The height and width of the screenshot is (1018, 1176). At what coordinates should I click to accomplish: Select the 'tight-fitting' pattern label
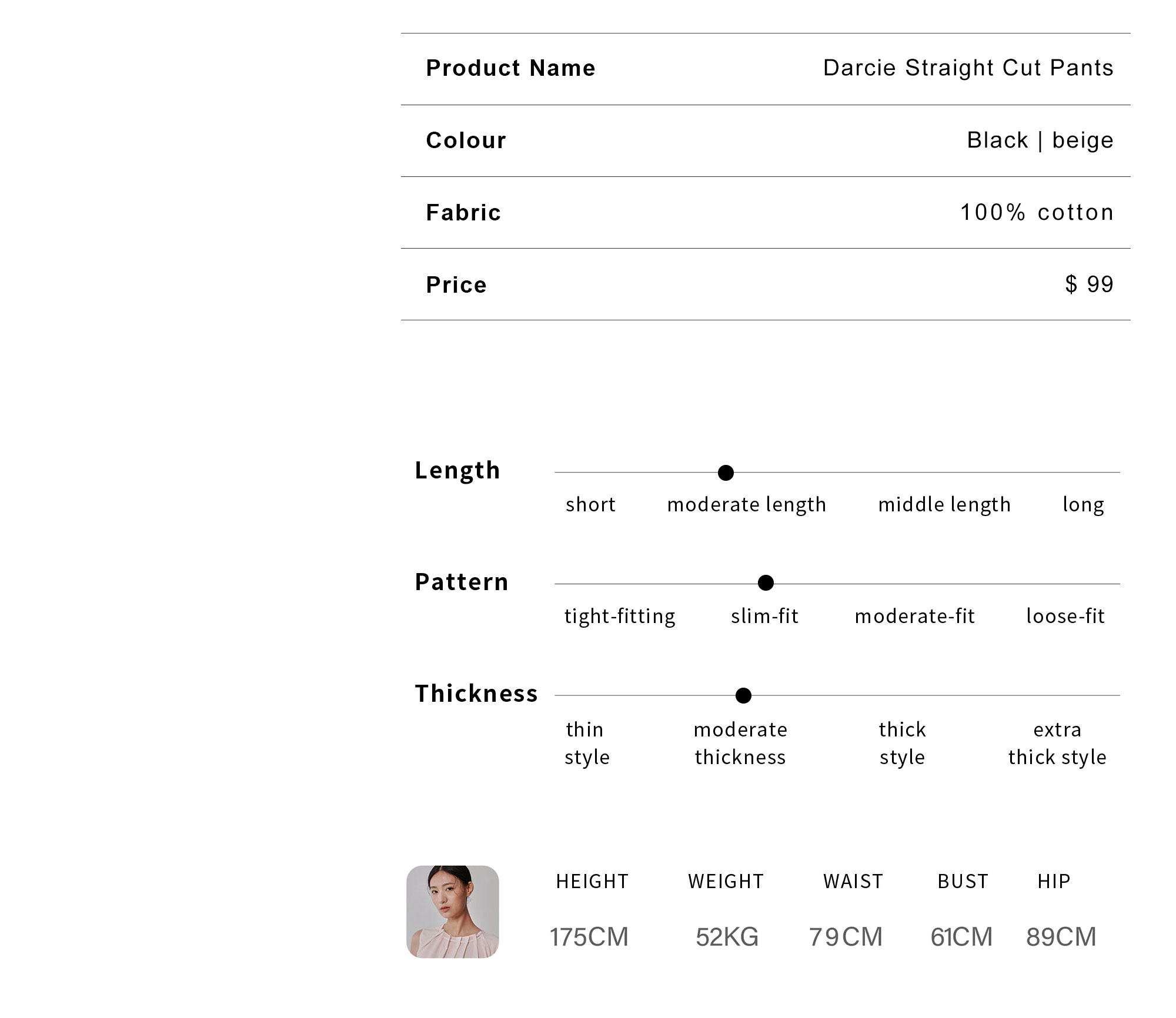[x=620, y=617]
